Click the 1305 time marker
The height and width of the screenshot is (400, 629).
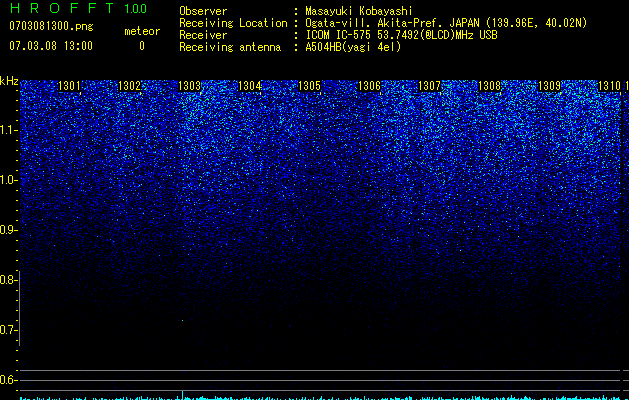[310, 86]
